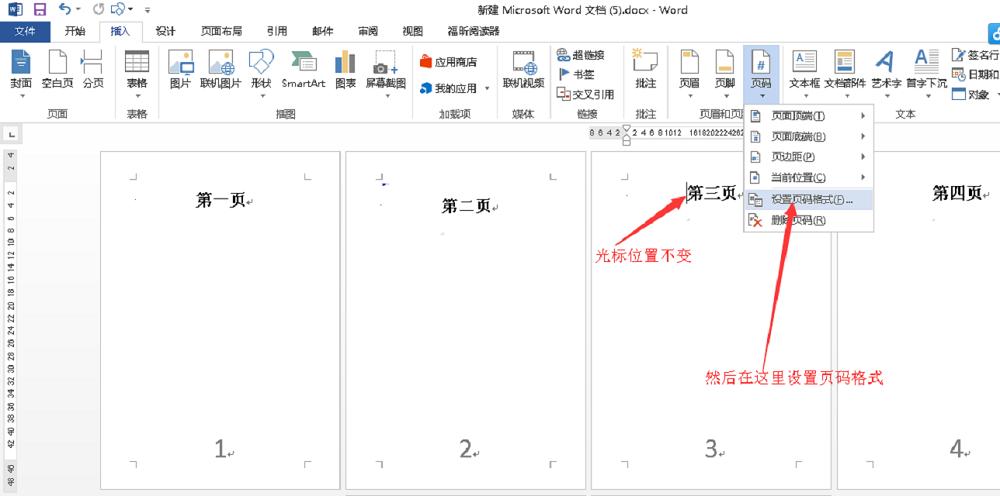Click the Undo arrow icon
Image resolution: width=1000 pixels, height=496 pixels.
[x=64, y=9]
